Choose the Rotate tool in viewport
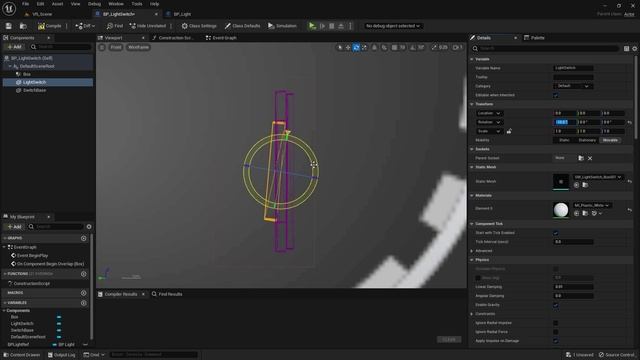Screen dimensions: 640x360 (x=356, y=47)
